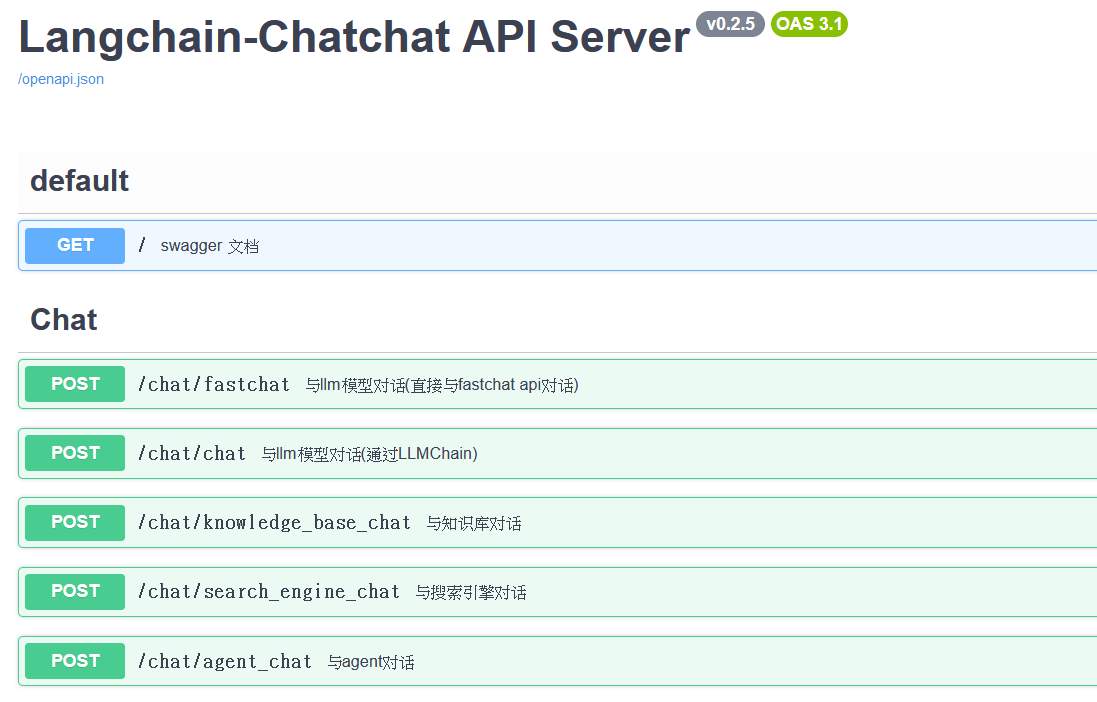The height and width of the screenshot is (702, 1097).
Task: Collapse the default section header
Action: [x=80, y=181]
